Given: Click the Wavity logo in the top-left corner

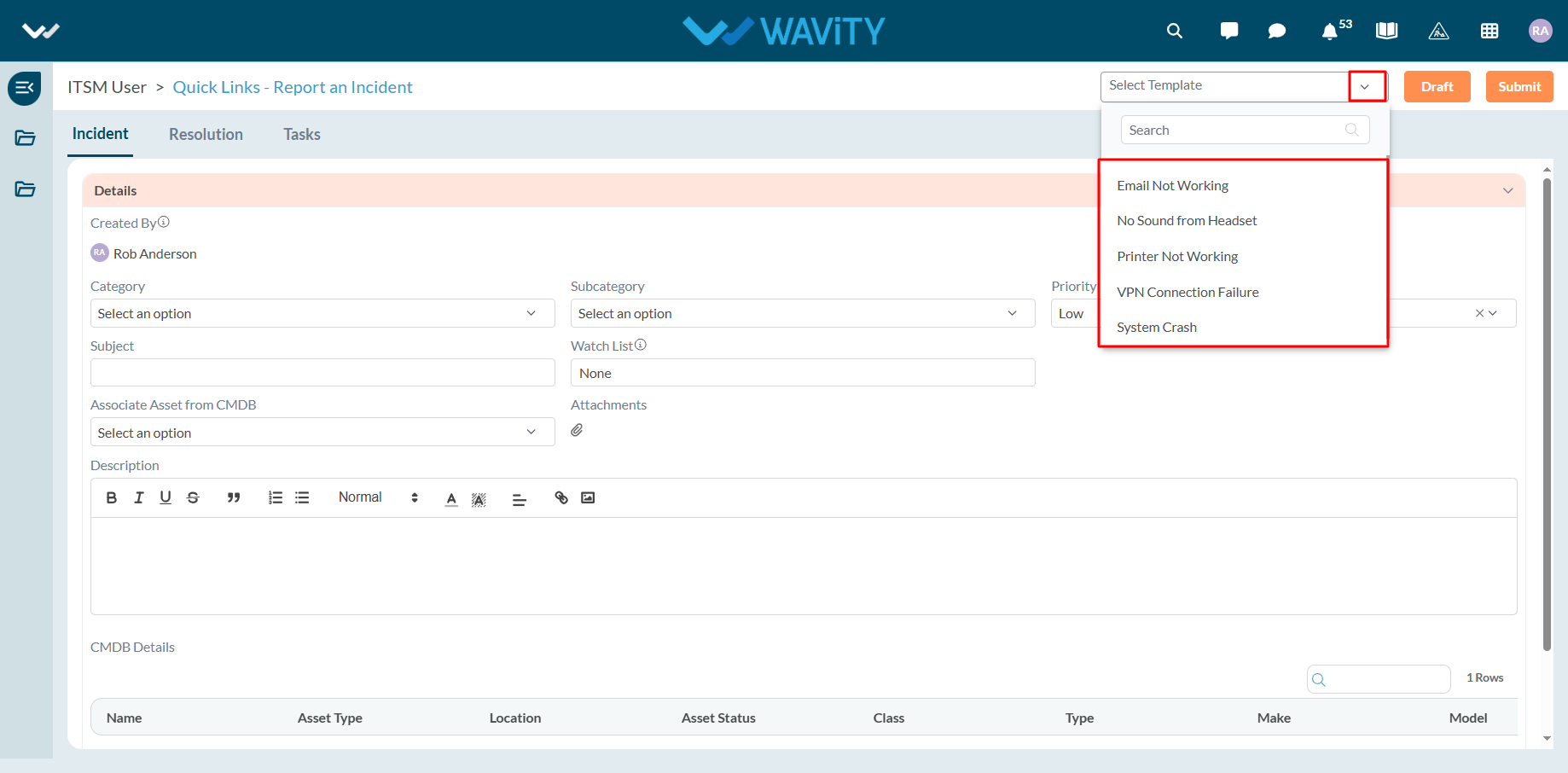Looking at the screenshot, I should pyautogui.click(x=41, y=31).
